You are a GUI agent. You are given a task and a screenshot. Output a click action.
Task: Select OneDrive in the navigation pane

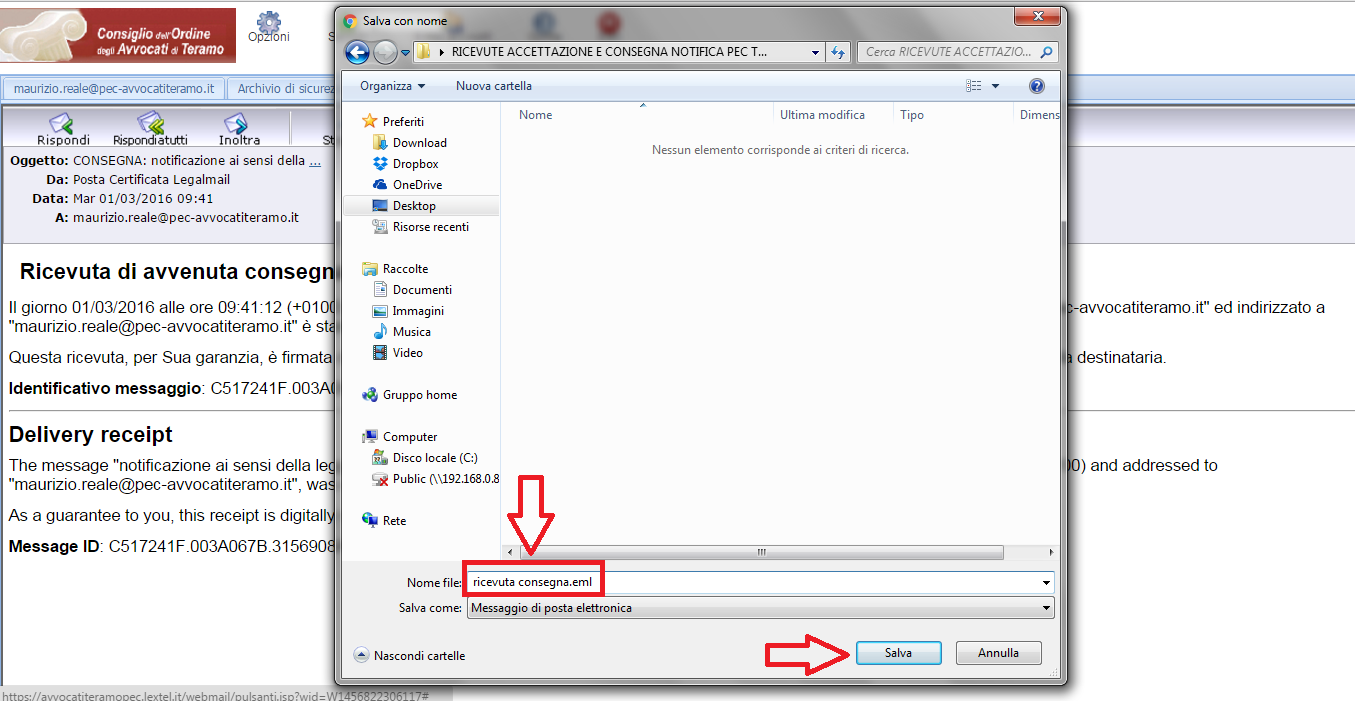coord(417,185)
